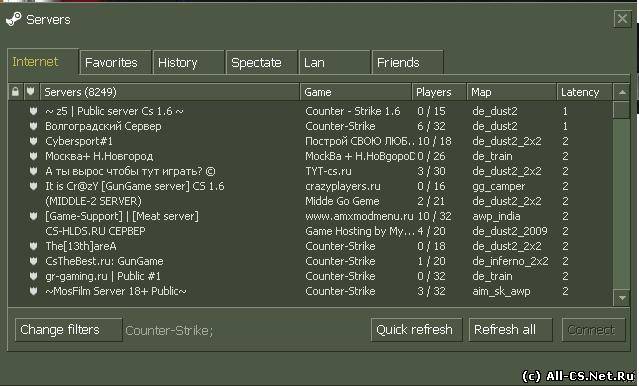This screenshot has height=386, width=639.
Task: Click the scrollbar down arrow
Action: tap(622, 298)
